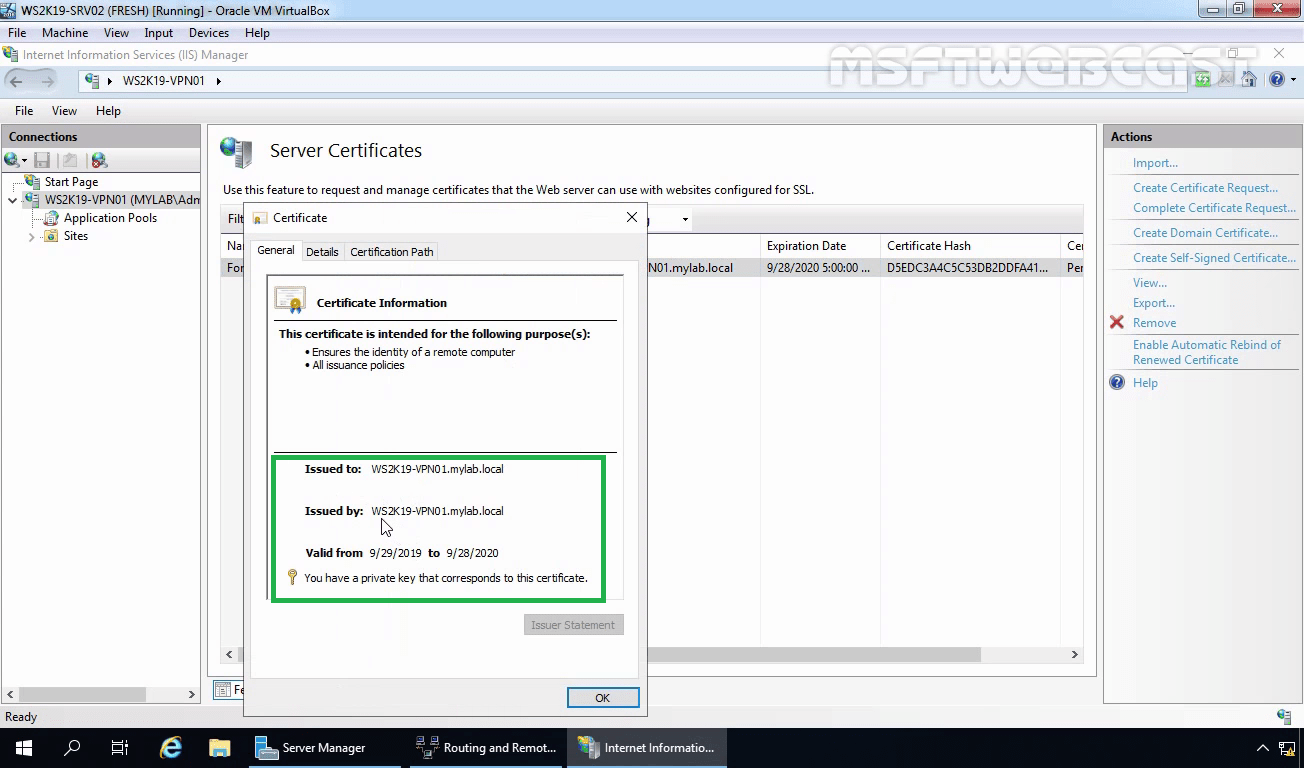Click Complete Certificate Request... action
1304x768 pixels.
(1214, 208)
